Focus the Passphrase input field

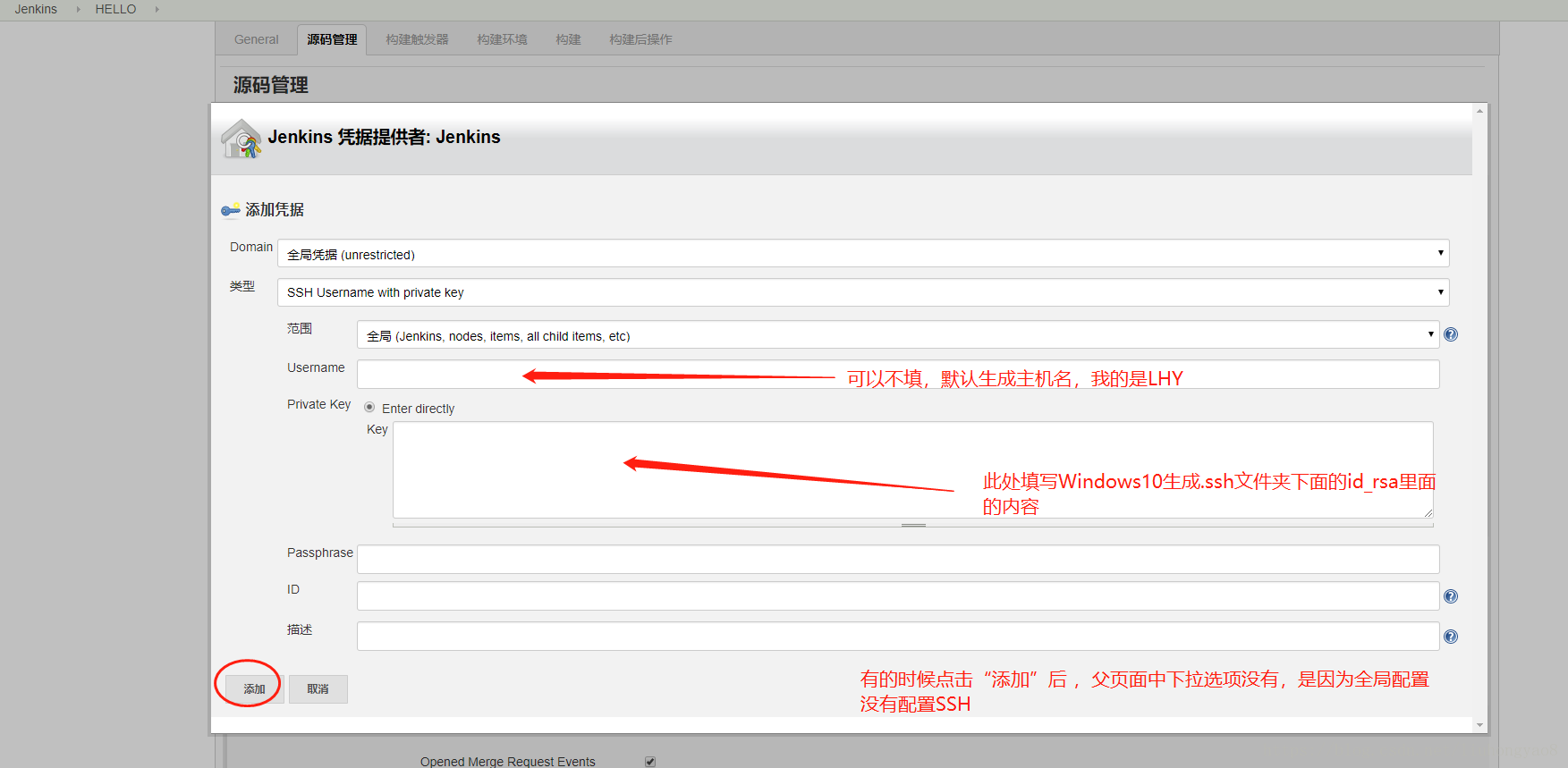pos(898,559)
